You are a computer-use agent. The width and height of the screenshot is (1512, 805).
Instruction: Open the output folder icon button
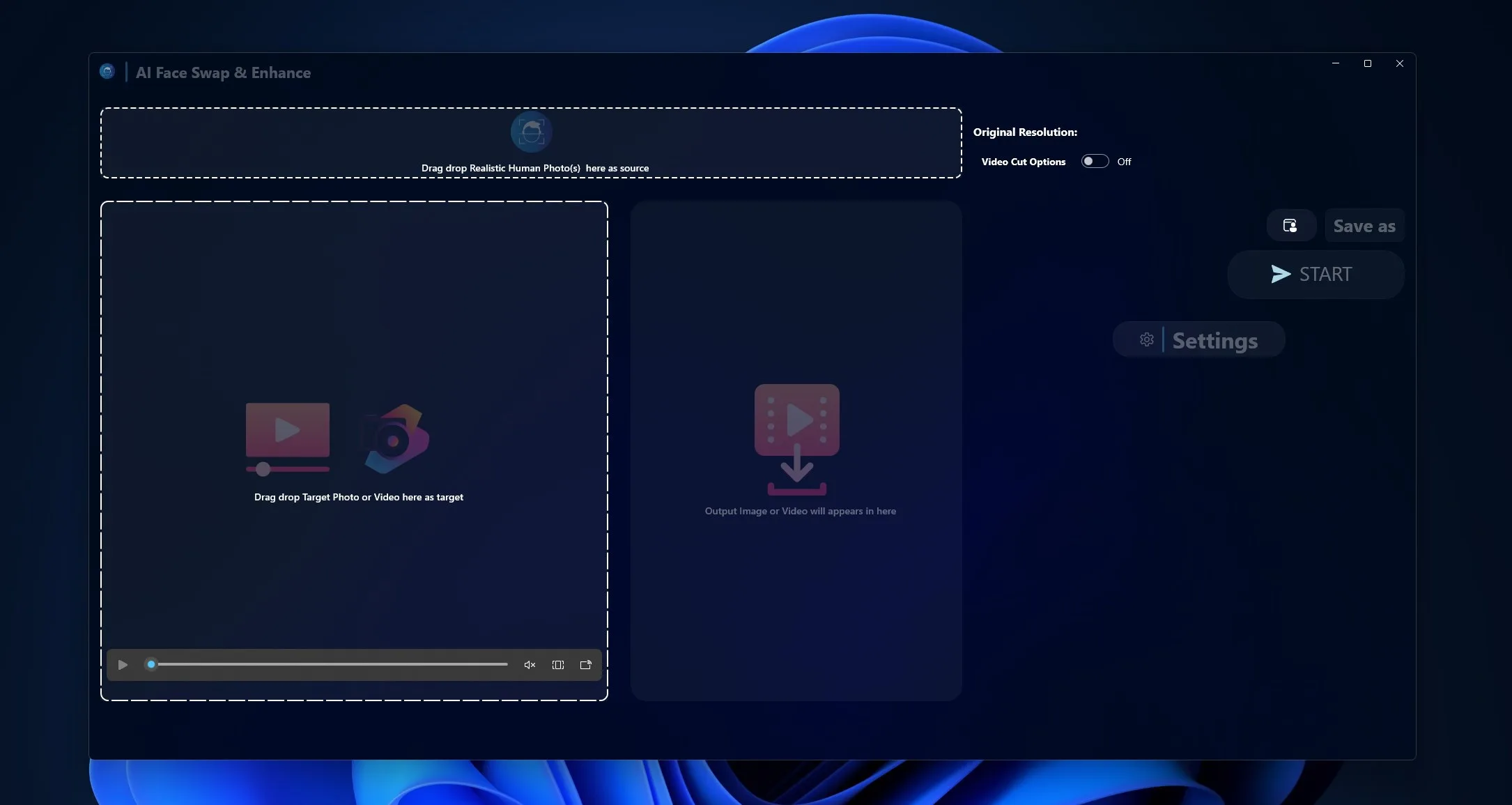pyautogui.click(x=1290, y=225)
